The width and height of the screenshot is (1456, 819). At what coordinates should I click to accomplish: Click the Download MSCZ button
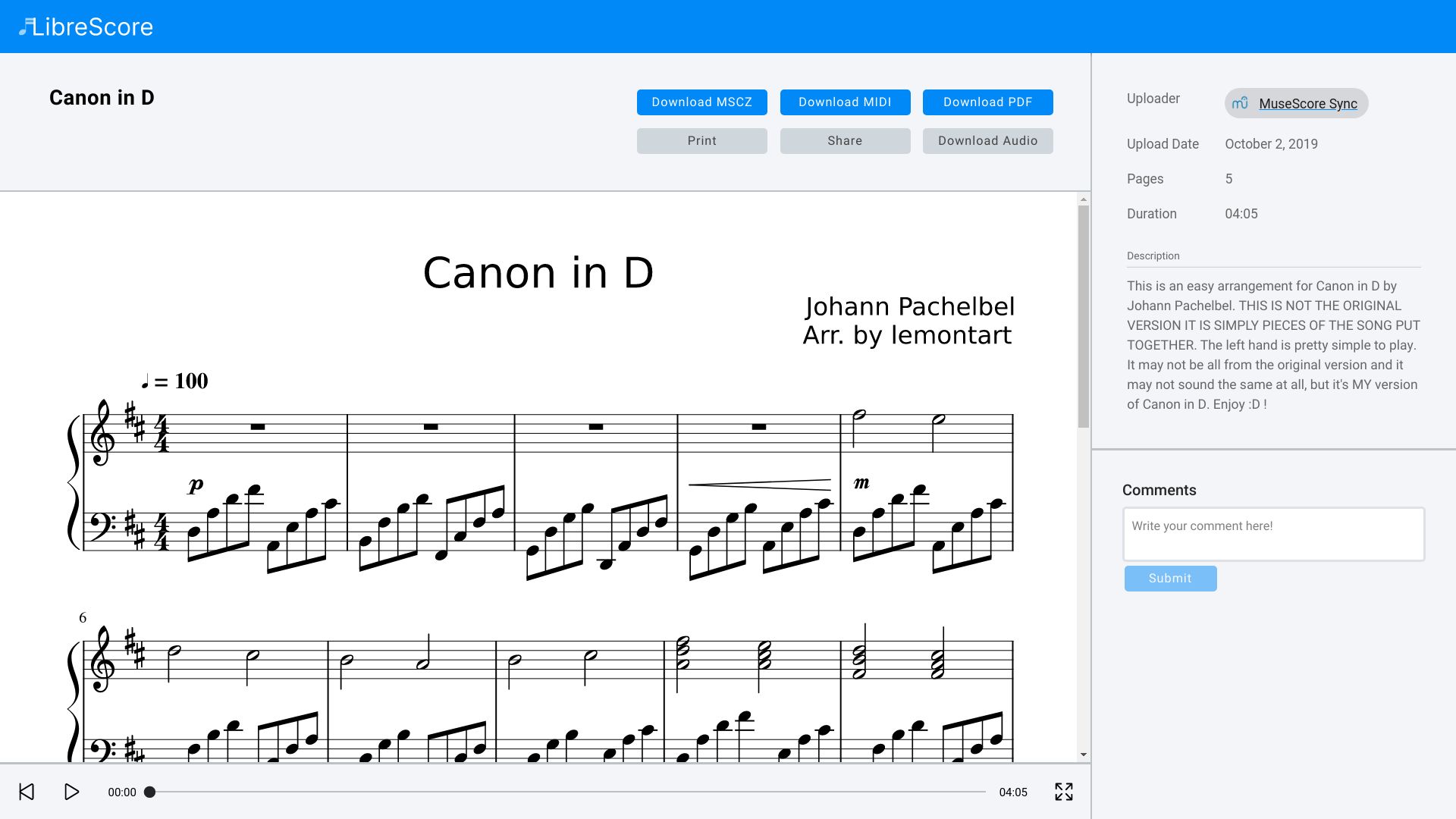click(701, 102)
